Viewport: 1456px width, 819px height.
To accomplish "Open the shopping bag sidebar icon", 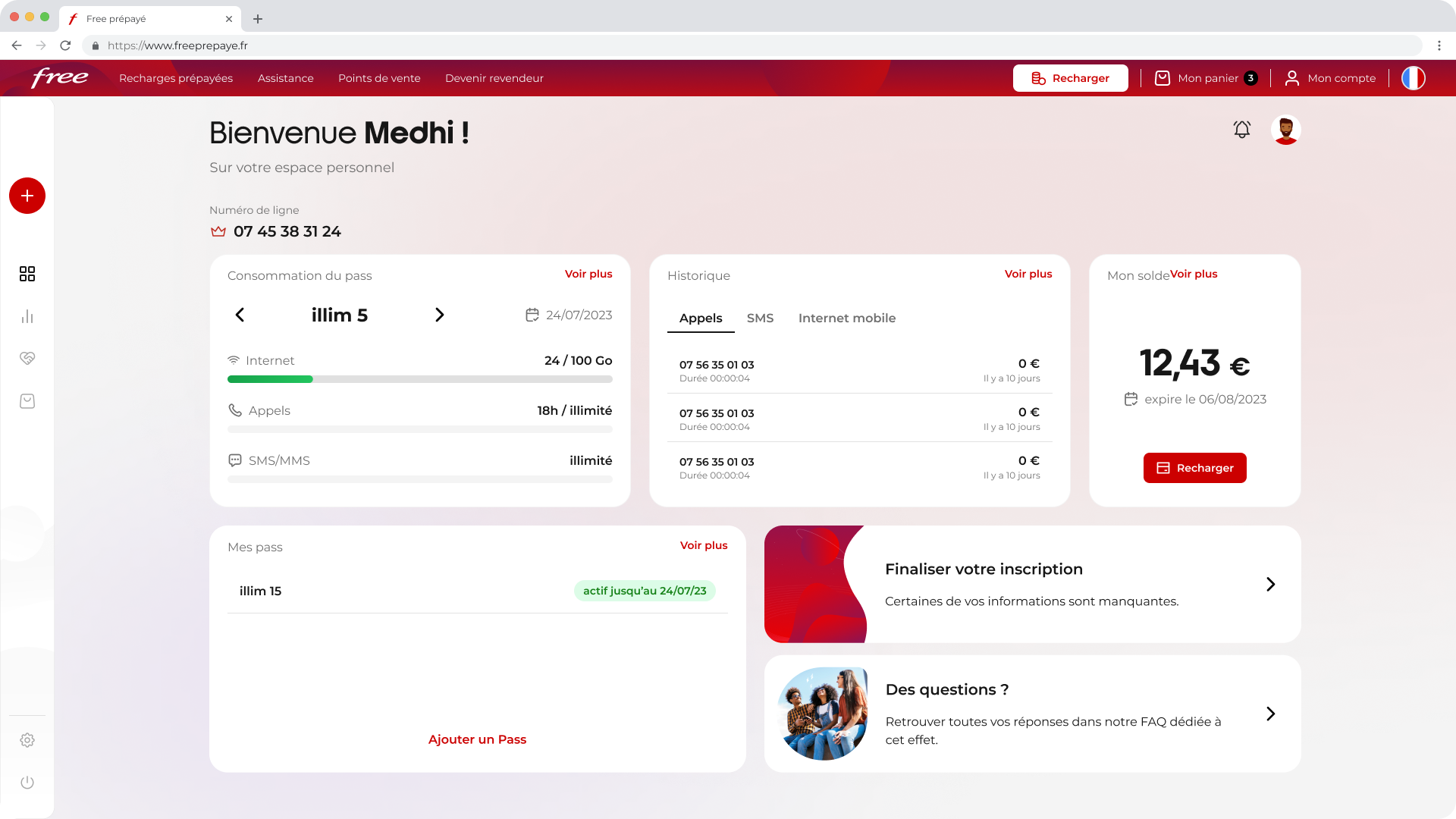I will coord(27,401).
